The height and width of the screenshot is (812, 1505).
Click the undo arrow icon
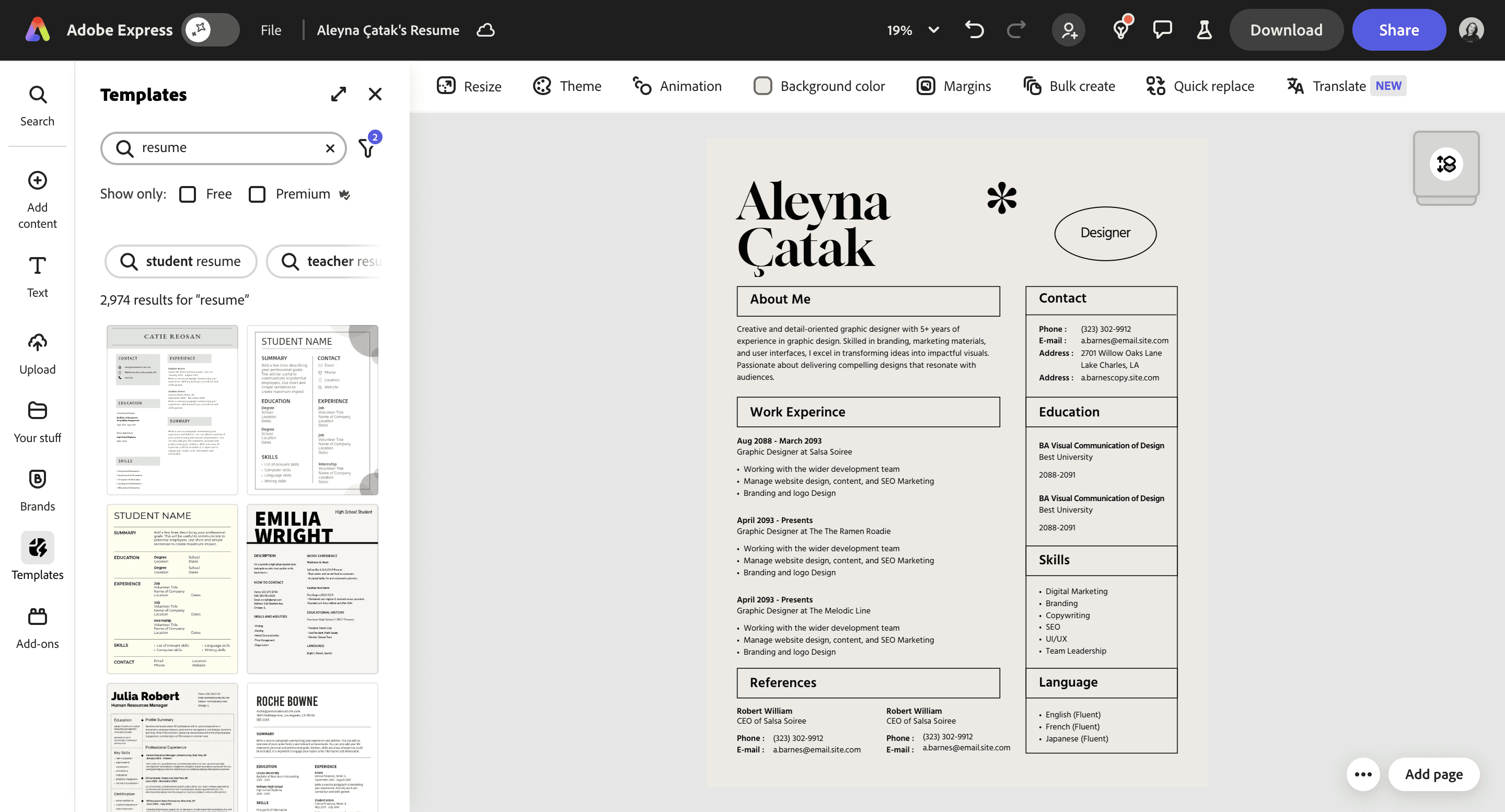click(975, 30)
